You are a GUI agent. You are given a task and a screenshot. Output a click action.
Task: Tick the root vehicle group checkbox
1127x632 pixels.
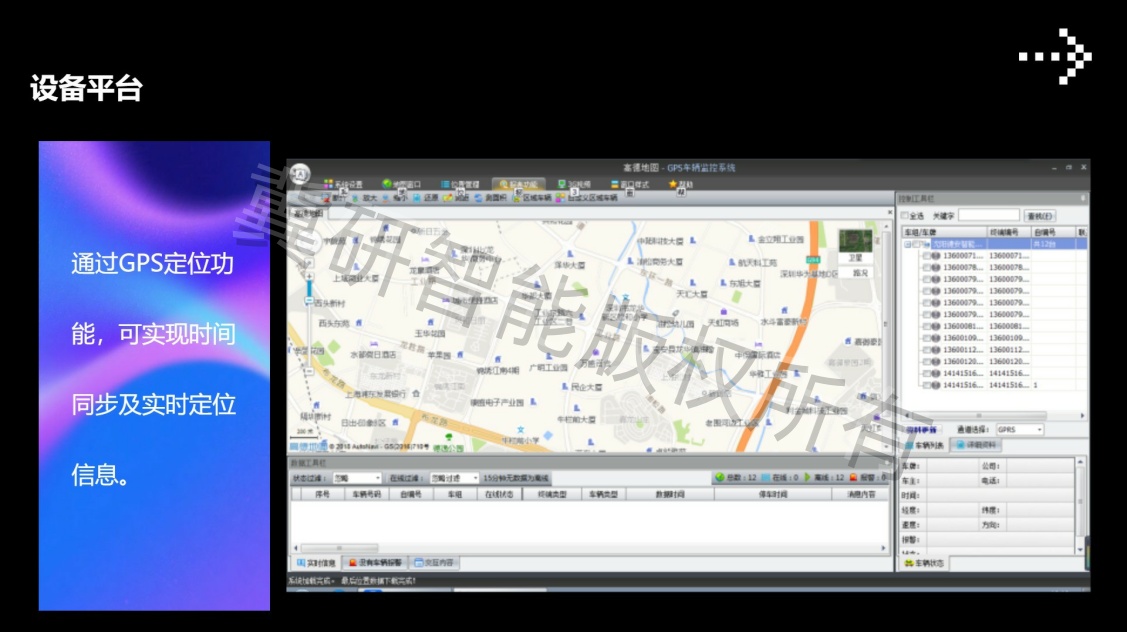tap(916, 244)
